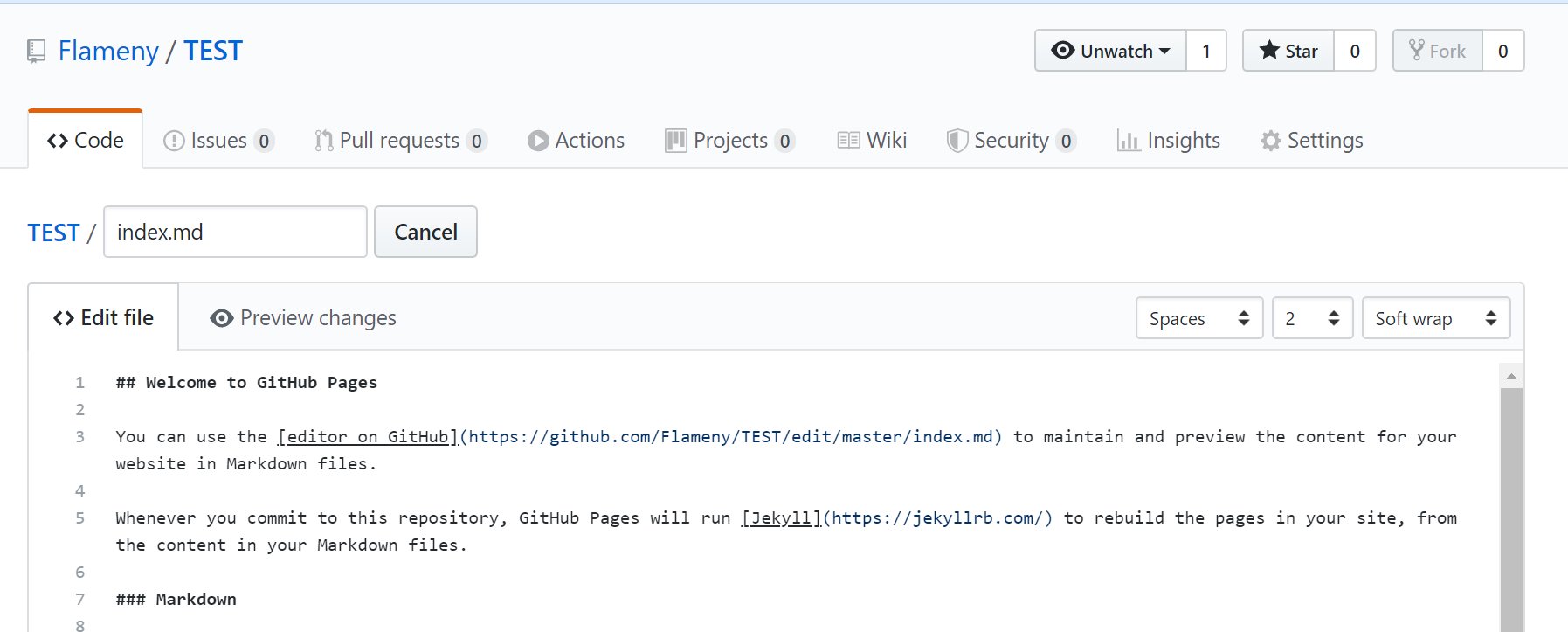1568x632 pixels.
Task: Open the Insights tab
Action: coord(1169,140)
